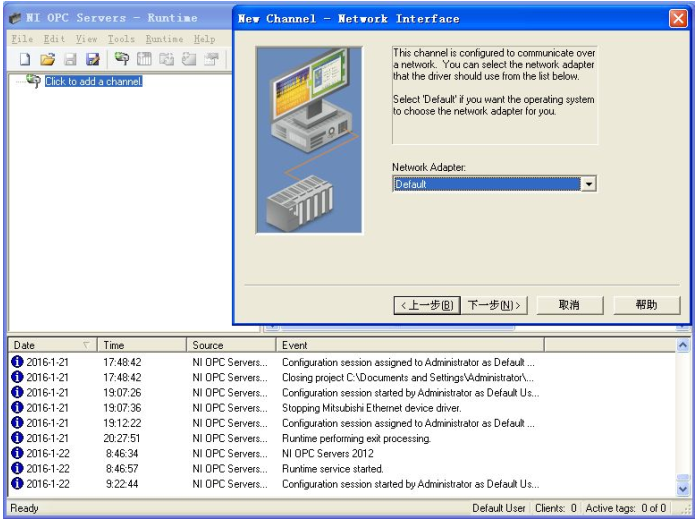Viewport: 695px width, 520px height.
Task: Sort the event log by Date column
Action: pyautogui.click(x=52, y=345)
